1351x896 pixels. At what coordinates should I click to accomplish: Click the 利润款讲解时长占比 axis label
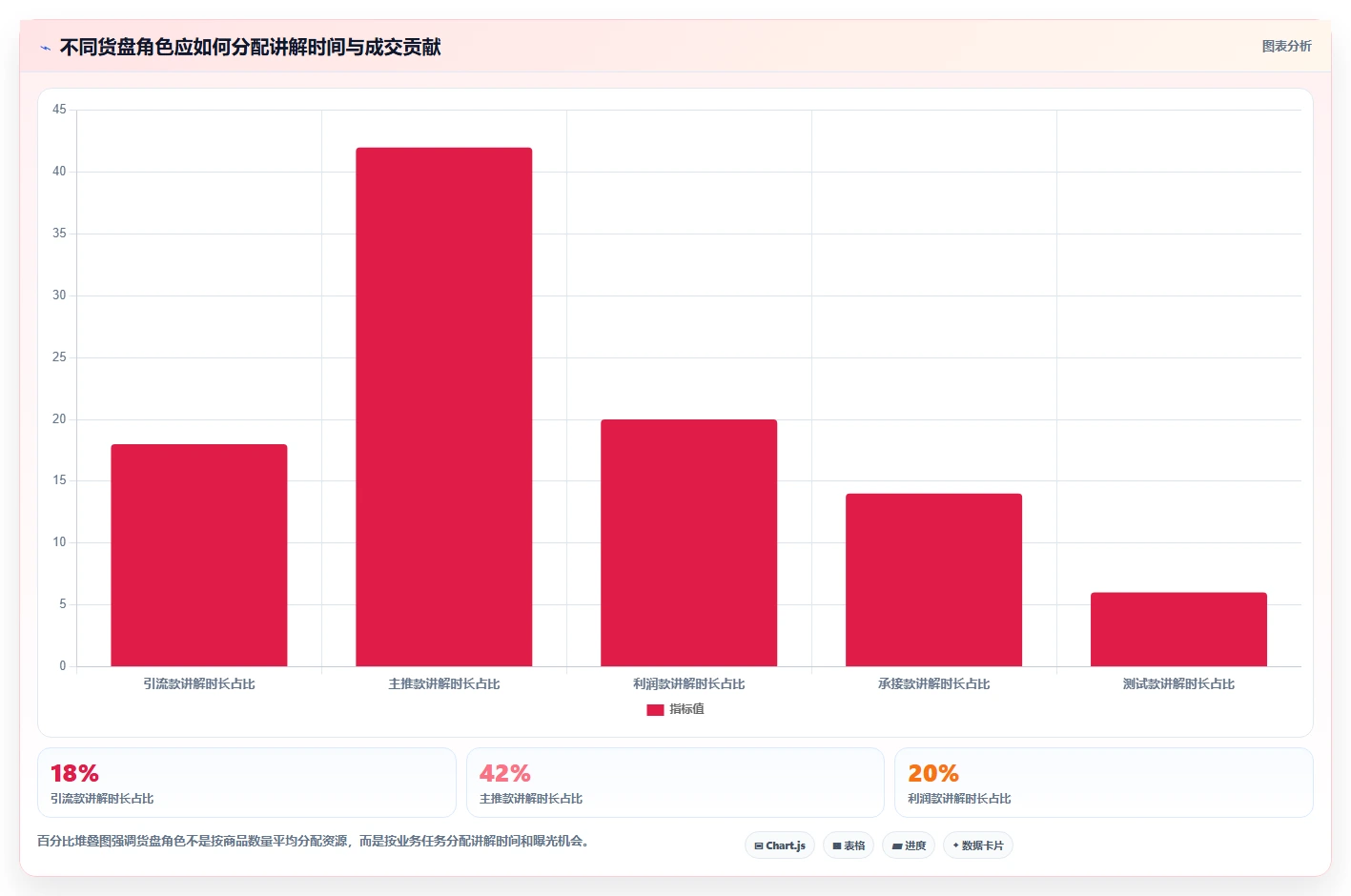pyautogui.click(x=689, y=684)
